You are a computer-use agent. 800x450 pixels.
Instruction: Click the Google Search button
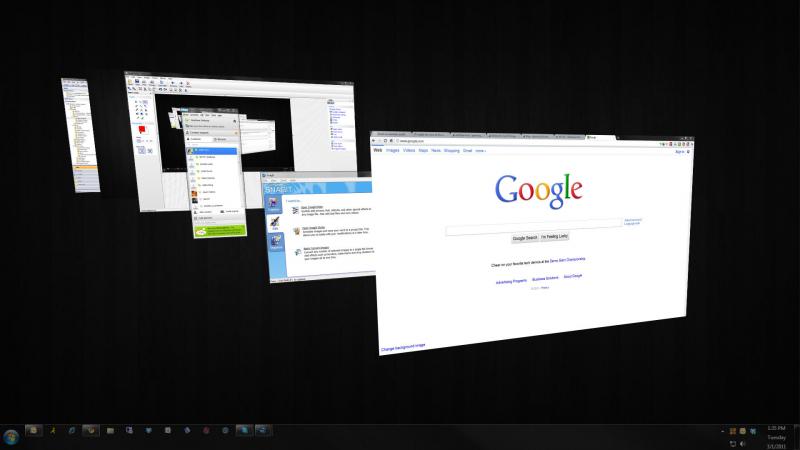tap(524, 238)
